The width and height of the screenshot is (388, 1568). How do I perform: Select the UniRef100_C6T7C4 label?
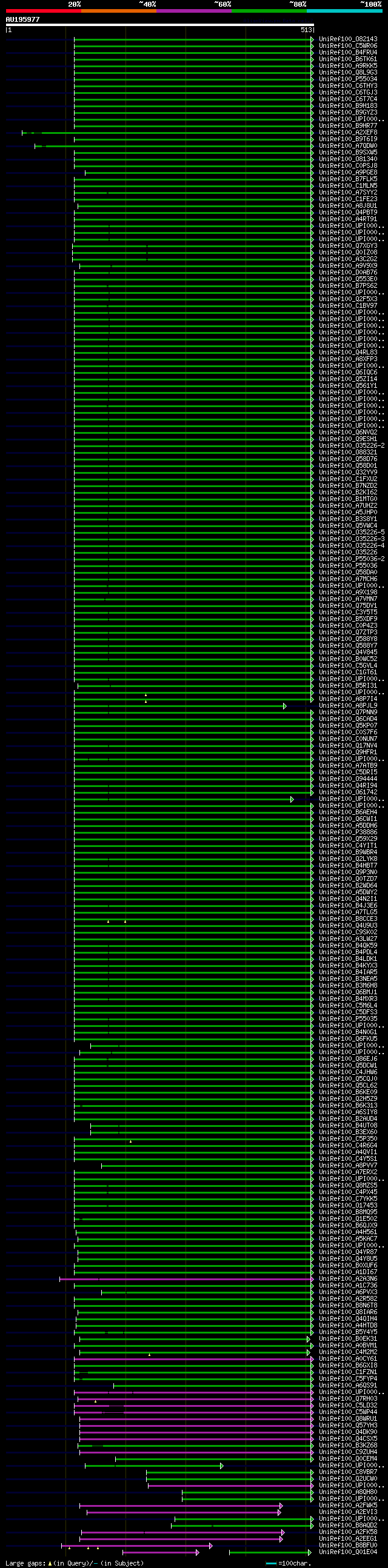(348, 99)
